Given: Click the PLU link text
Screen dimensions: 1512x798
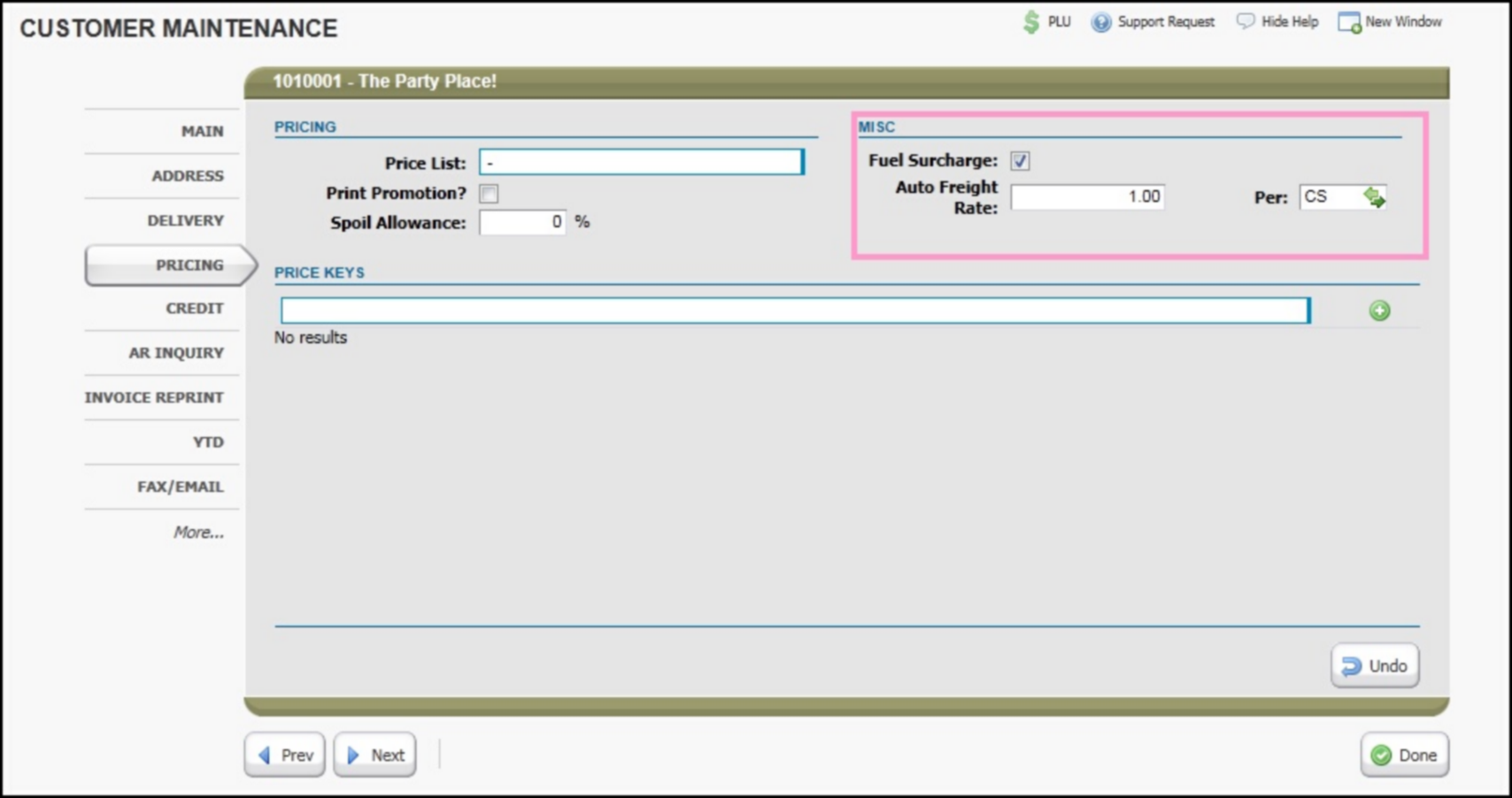Looking at the screenshot, I should click(1059, 21).
